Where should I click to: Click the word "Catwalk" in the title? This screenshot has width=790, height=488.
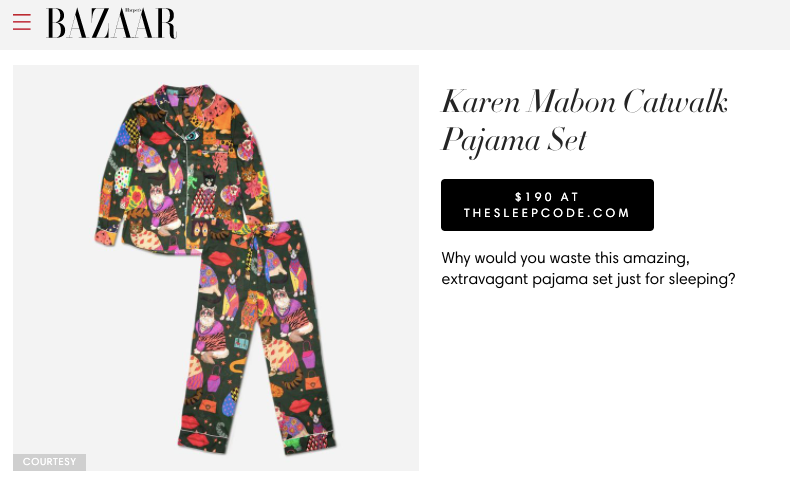(x=675, y=102)
